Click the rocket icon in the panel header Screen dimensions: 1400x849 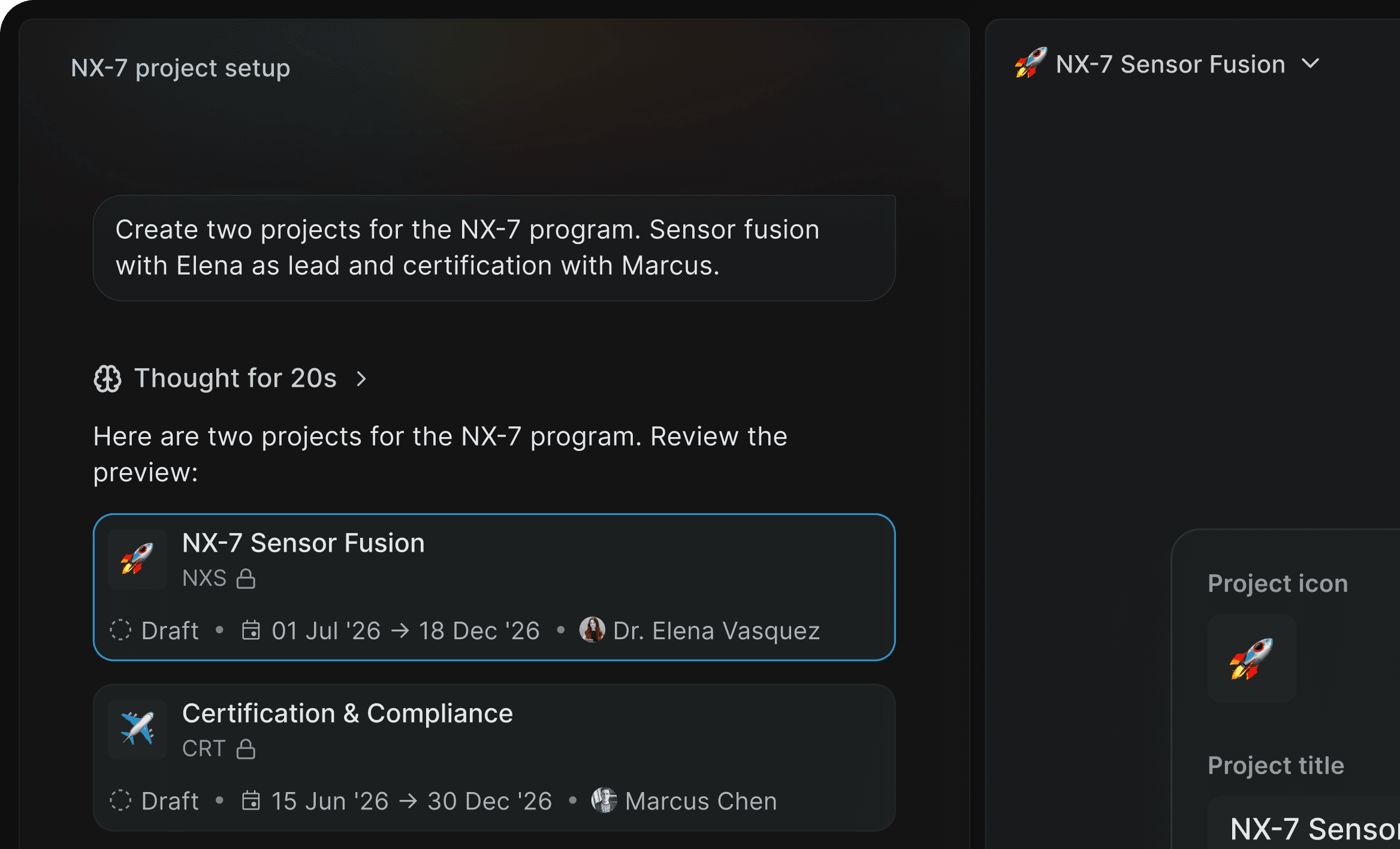[x=1030, y=63]
